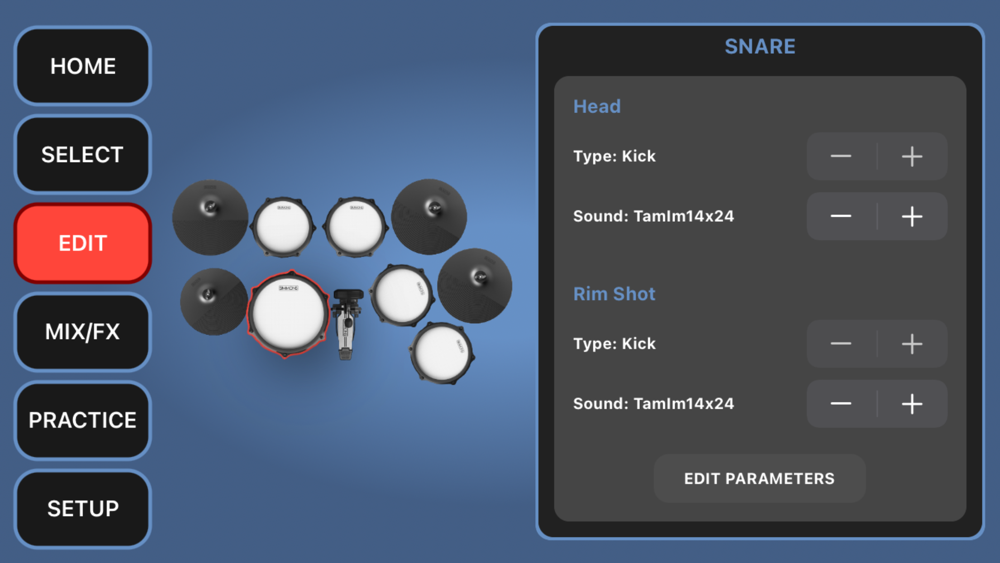Step Head Sound back with minus
Image resolution: width=1000 pixels, height=563 pixels.
(x=841, y=217)
